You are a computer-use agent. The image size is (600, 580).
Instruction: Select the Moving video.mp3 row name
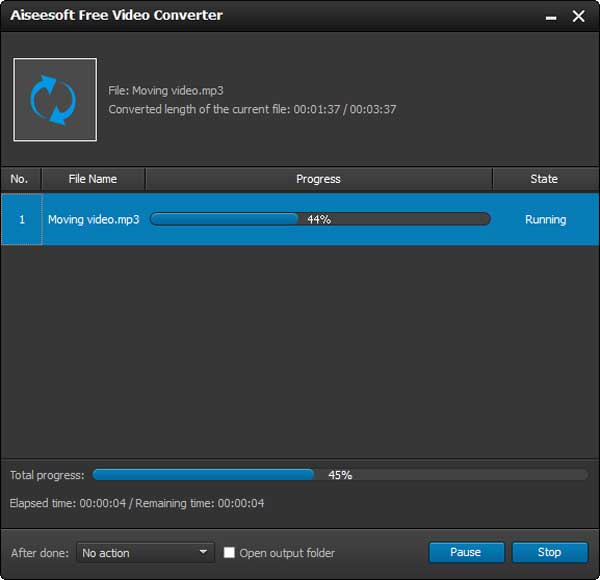point(93,220)
